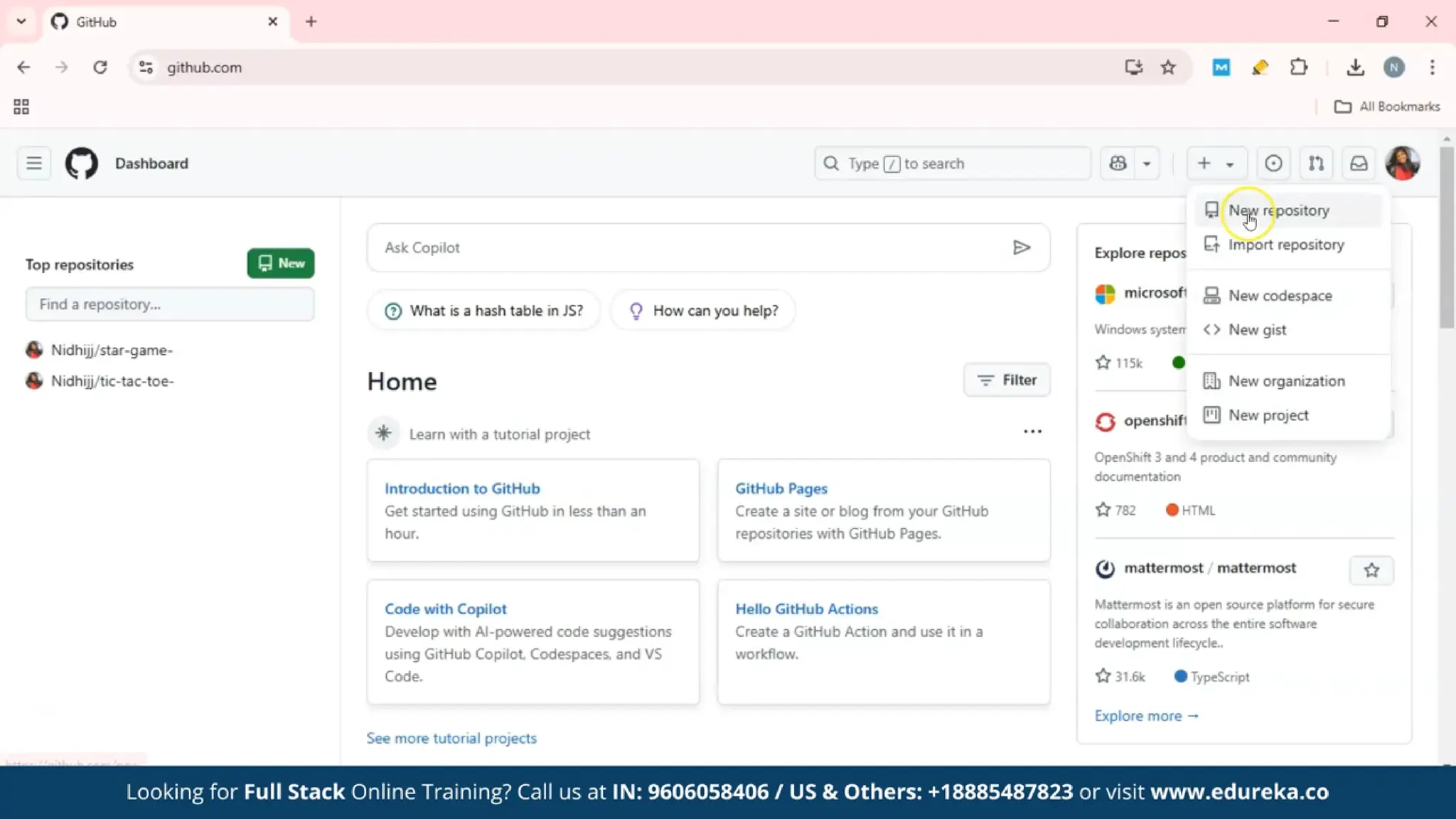1456x819 pixels.
Task: Open browser Extensions puzzle icon
Action: tap(1298, 68)
